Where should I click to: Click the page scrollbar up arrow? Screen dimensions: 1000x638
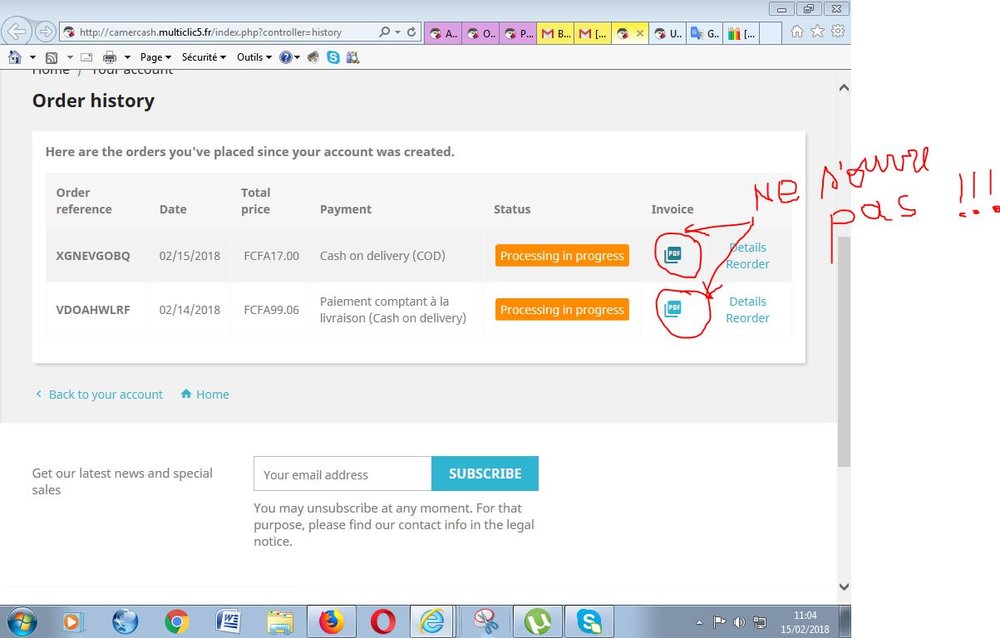coord(844,87)
